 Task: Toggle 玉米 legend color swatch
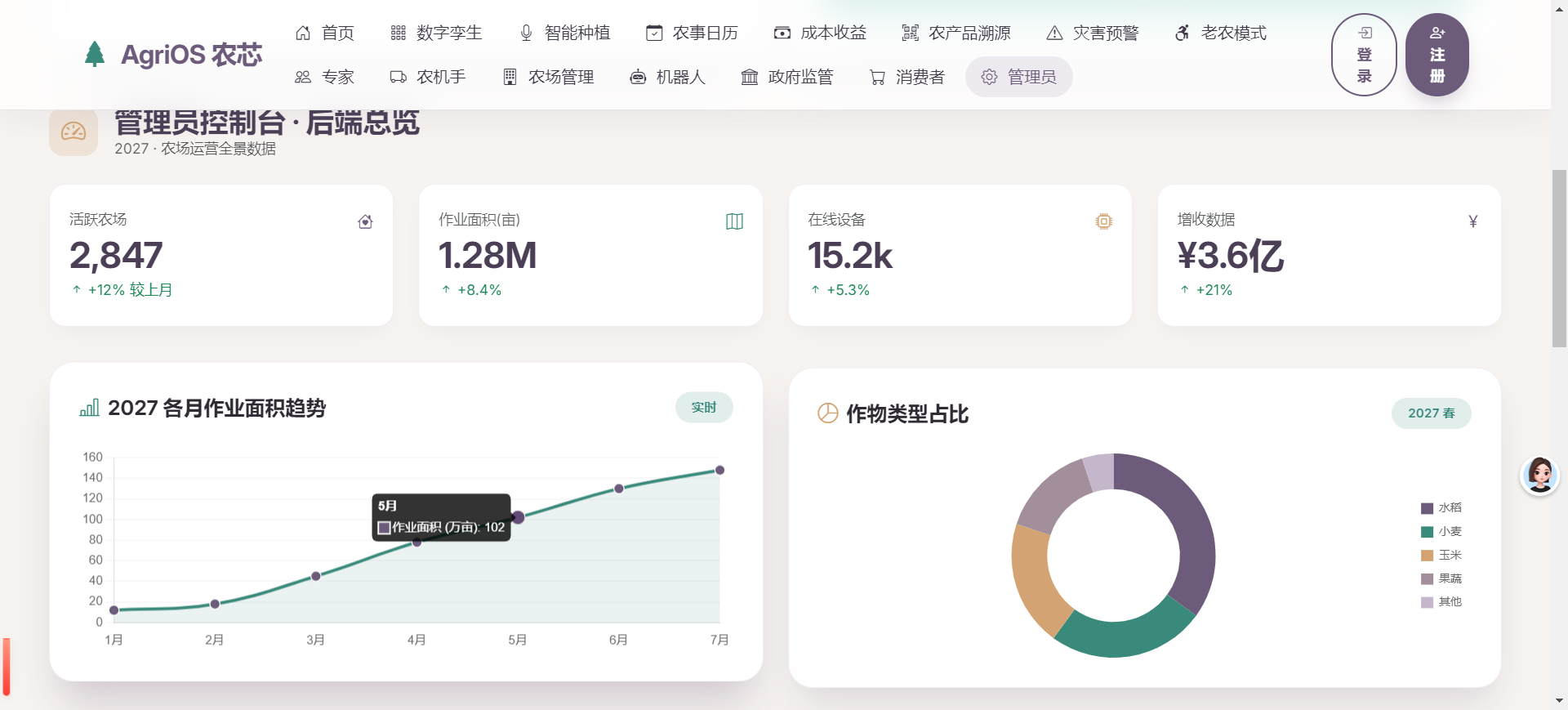1427,556
